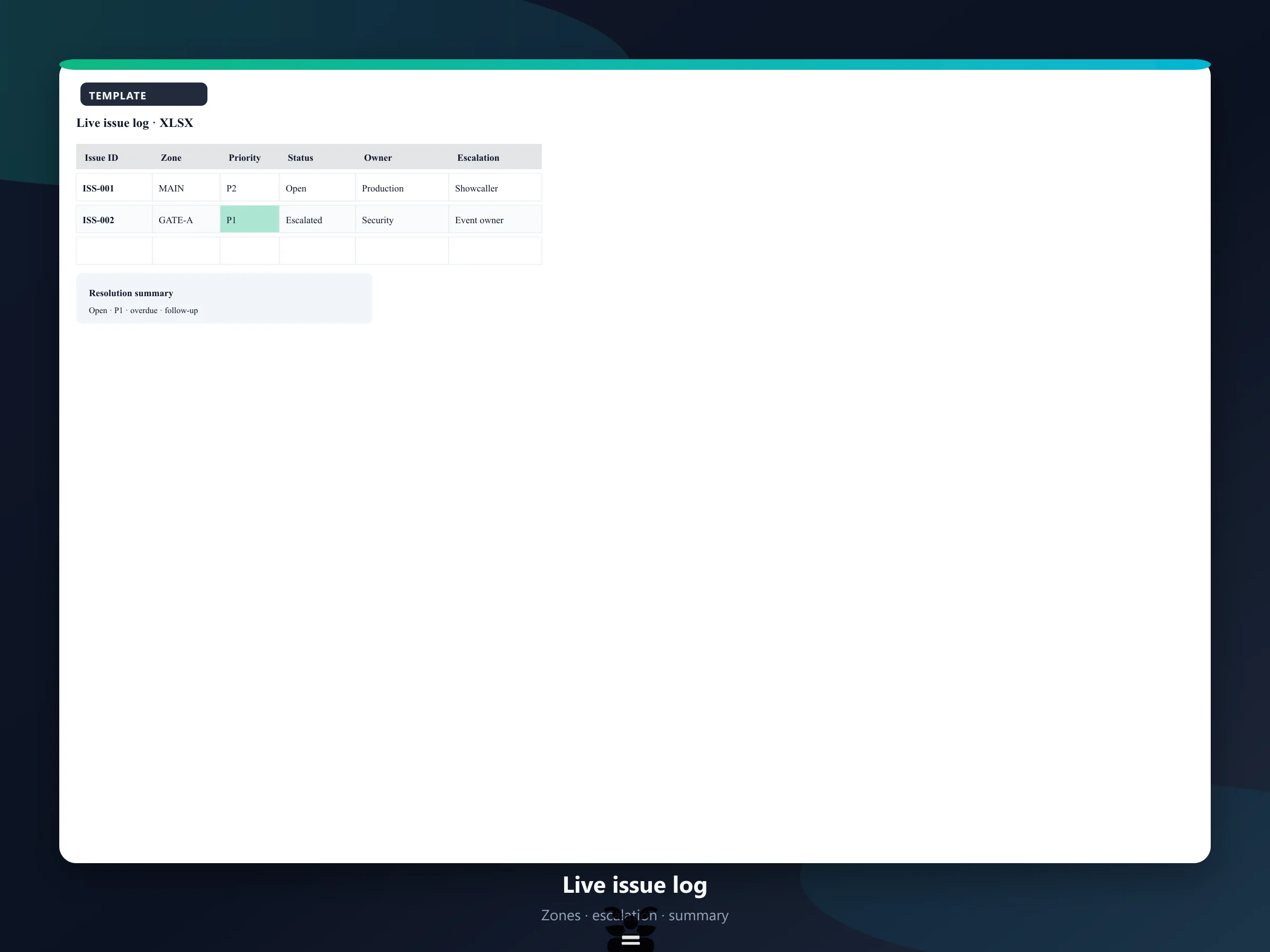The width and height of the screenshot is (1270, 952).
Task: Select the Escalated status cell
Action: [x=317, y=219]
